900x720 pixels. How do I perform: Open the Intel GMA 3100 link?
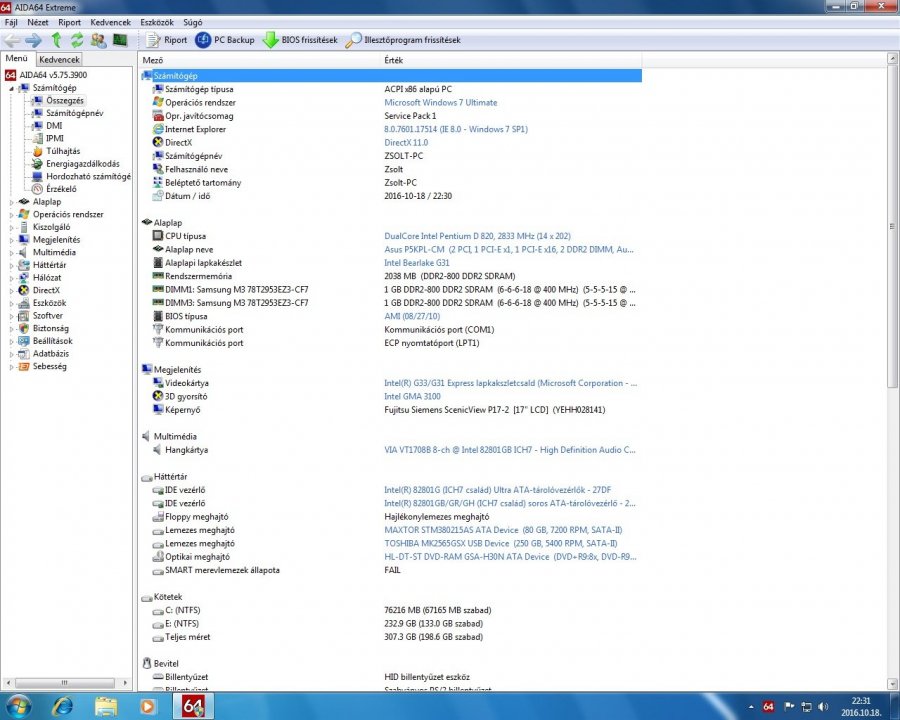tap(412, 396)
